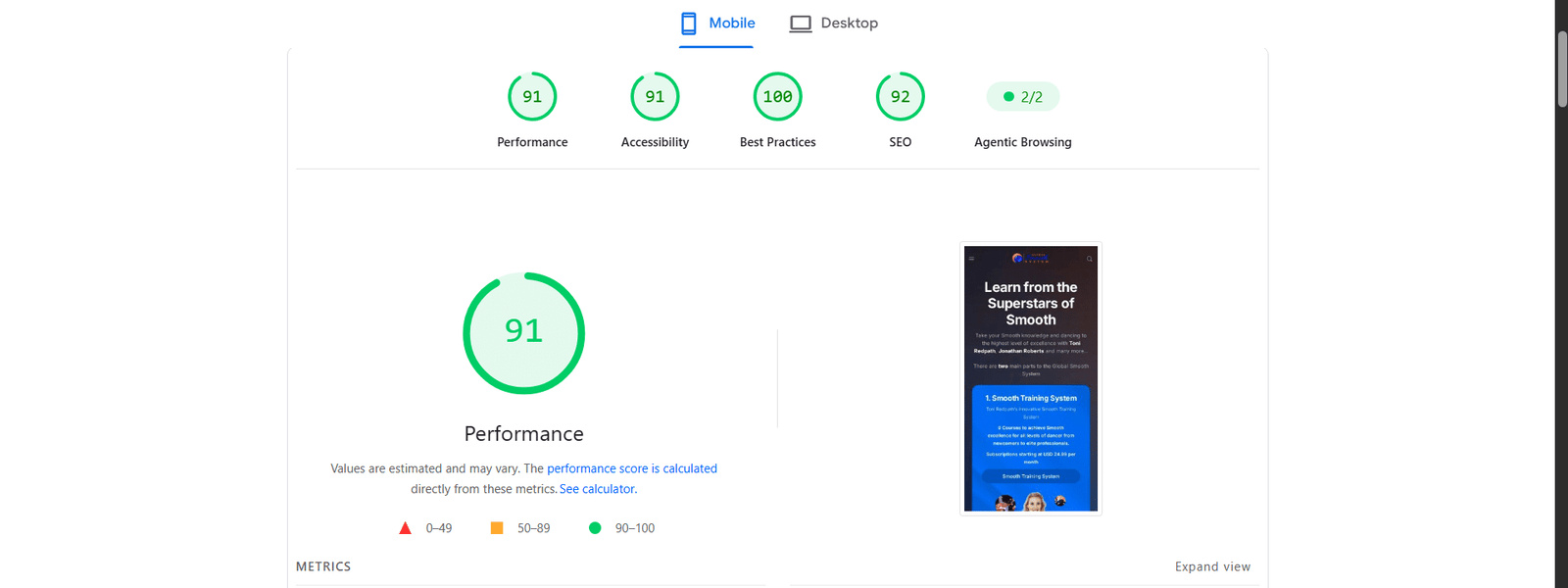Screen dimensions: 1568x588
Task: Jump to Performance score gauge 91
Action: point(532,97)
